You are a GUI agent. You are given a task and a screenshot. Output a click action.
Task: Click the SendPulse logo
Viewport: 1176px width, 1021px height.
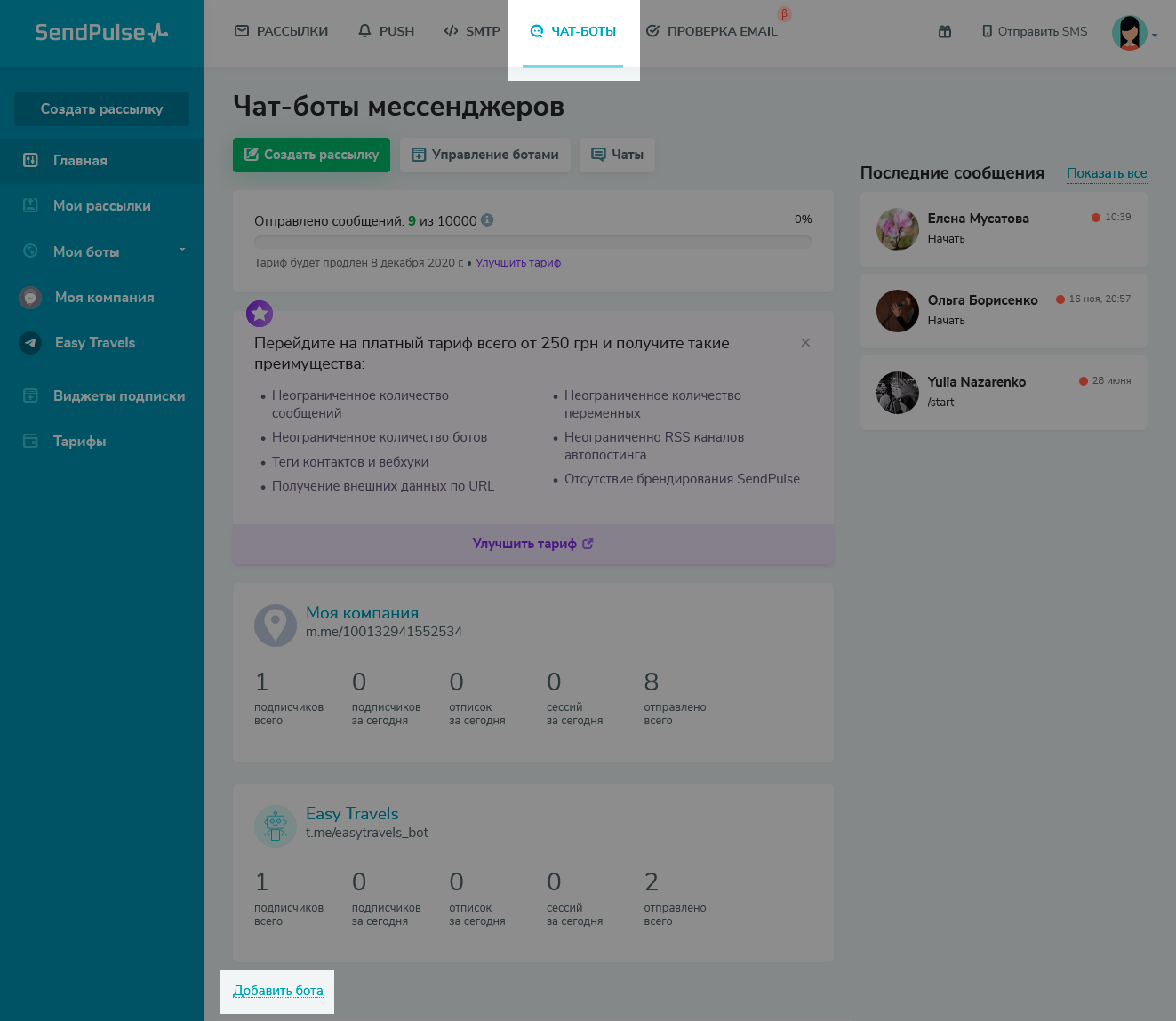tap(101, 33)
